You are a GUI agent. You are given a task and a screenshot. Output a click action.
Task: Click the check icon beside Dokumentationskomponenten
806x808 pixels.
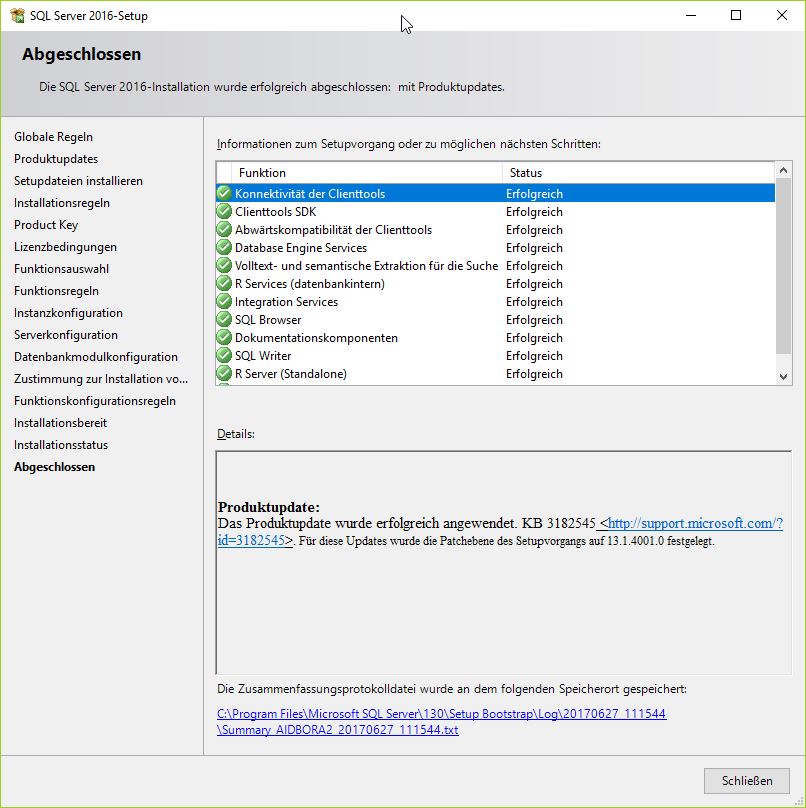click(x=224, y=338)
